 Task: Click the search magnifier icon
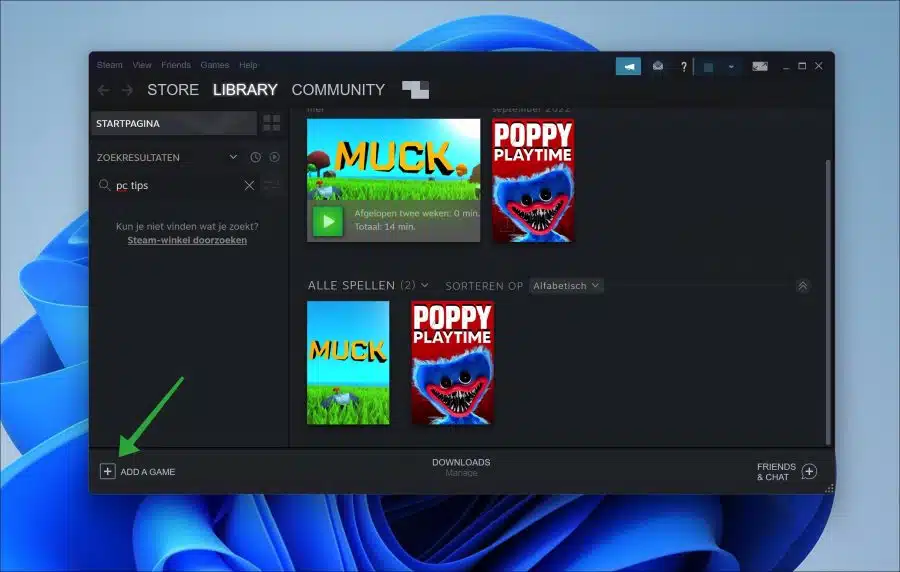click(x=104, y=185)
